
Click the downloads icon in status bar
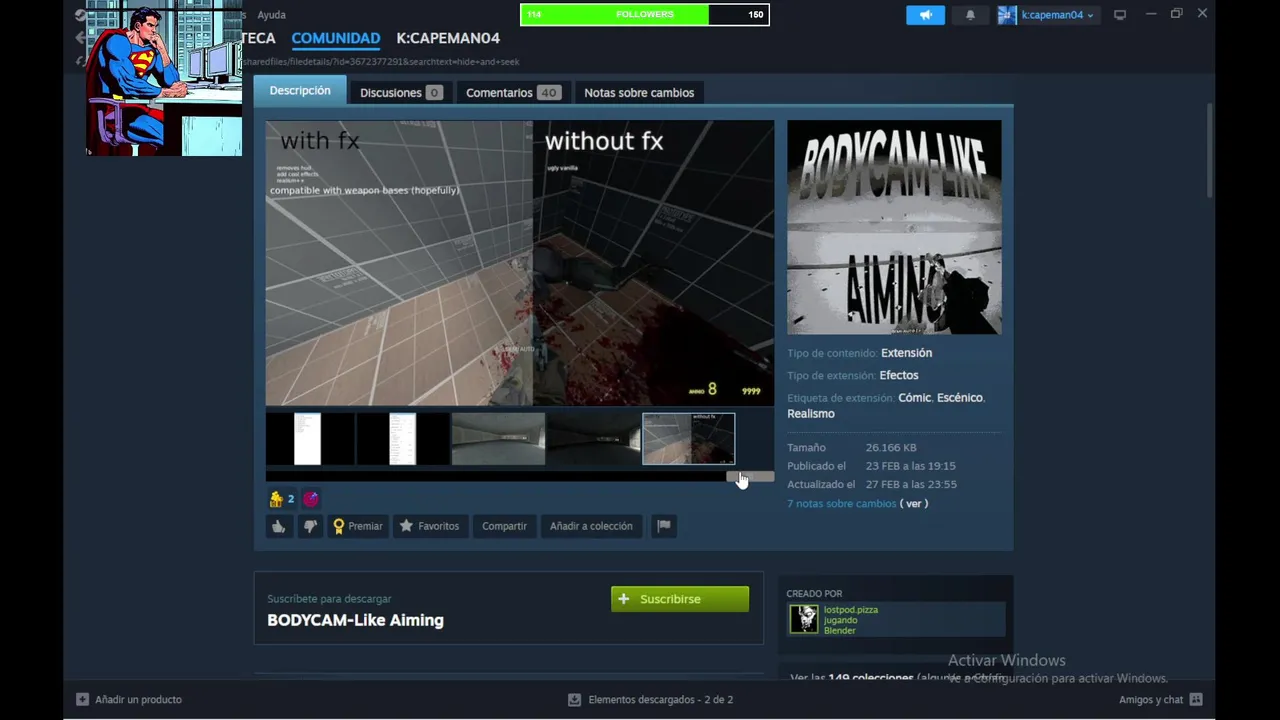(574, 700)
